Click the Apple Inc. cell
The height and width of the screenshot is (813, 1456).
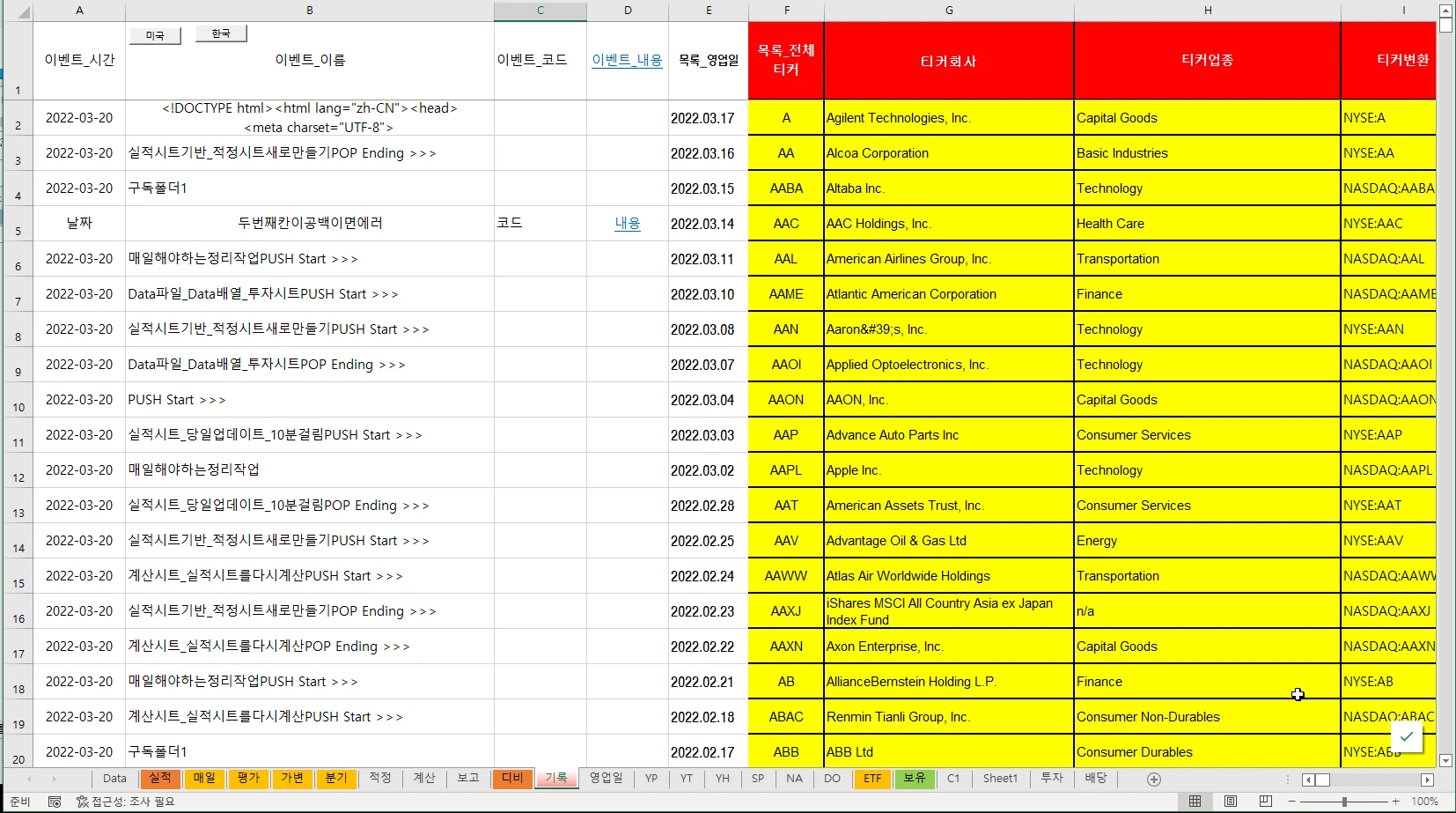click(949, 470)
